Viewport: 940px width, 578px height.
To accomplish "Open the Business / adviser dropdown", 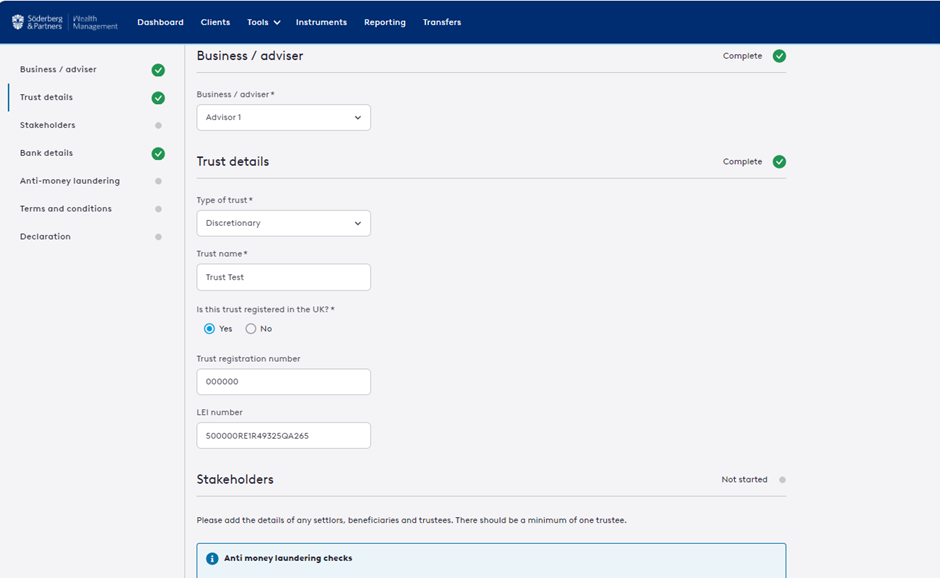I will pyautogui.click(x=283, y=118).
